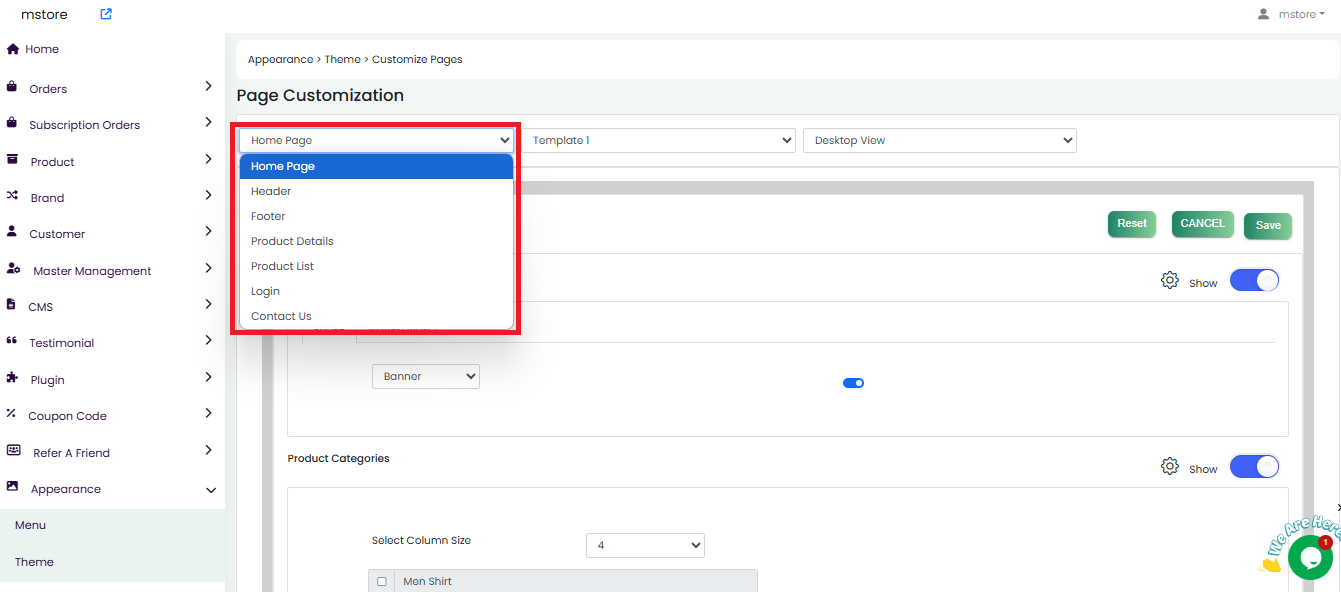
Task: Open the Desktop View dropdown
Action: pyautogui.click(x=939, y=140)
